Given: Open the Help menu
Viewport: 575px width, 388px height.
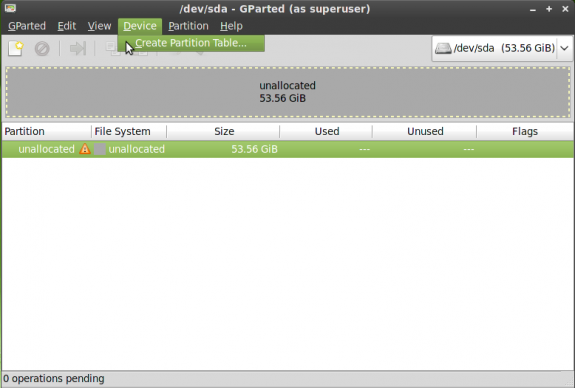Looking at the screenshot, I should coord(231,26).
